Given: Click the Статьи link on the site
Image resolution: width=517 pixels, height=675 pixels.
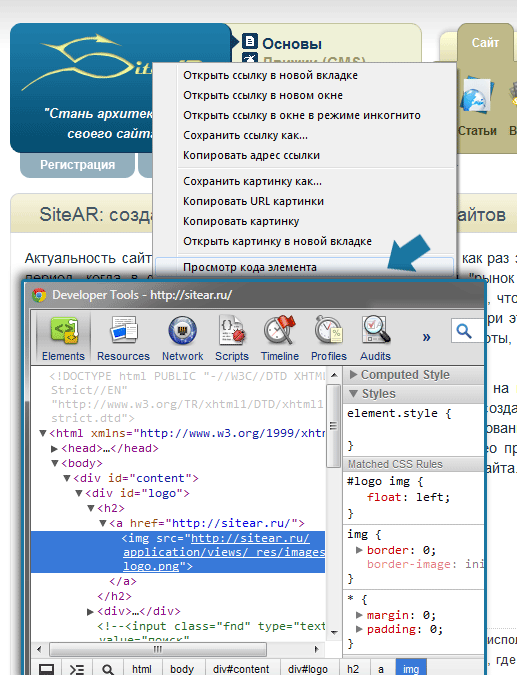Looking at the screenshot, I should click(x=477, y=131).
